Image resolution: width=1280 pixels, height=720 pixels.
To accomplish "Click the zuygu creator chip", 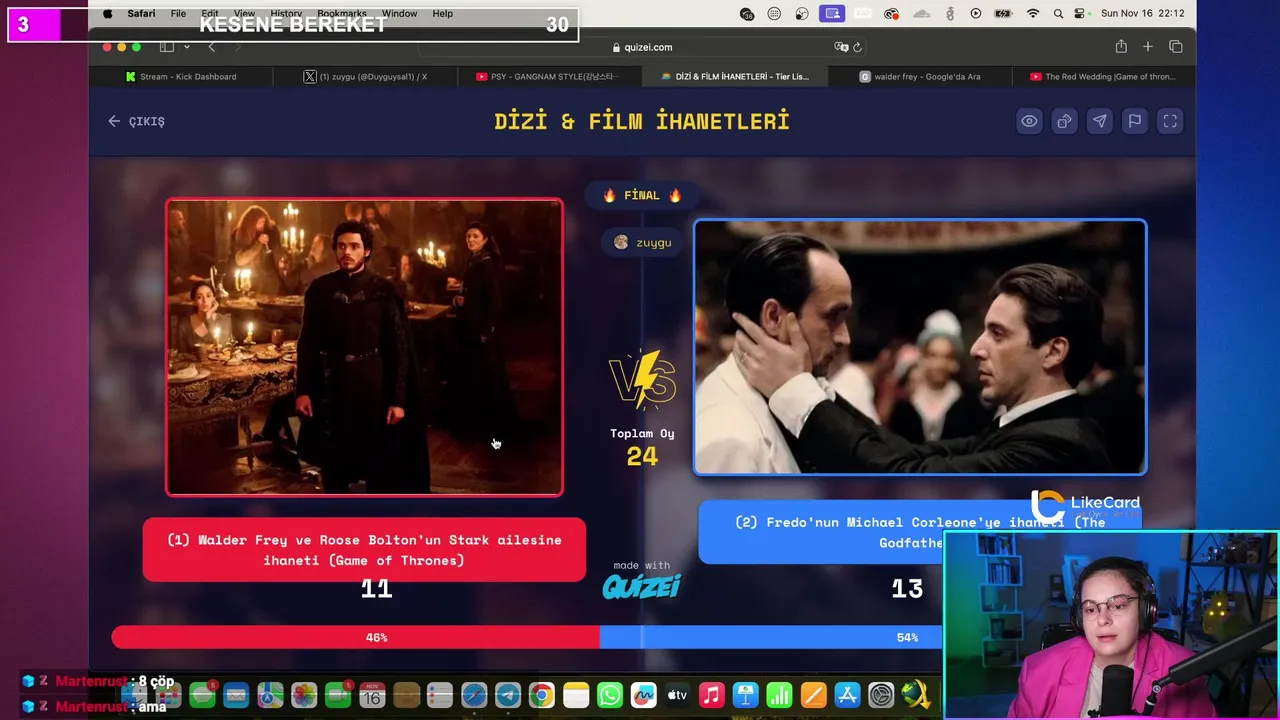I will pyautogui.click(x=643, y=242).
